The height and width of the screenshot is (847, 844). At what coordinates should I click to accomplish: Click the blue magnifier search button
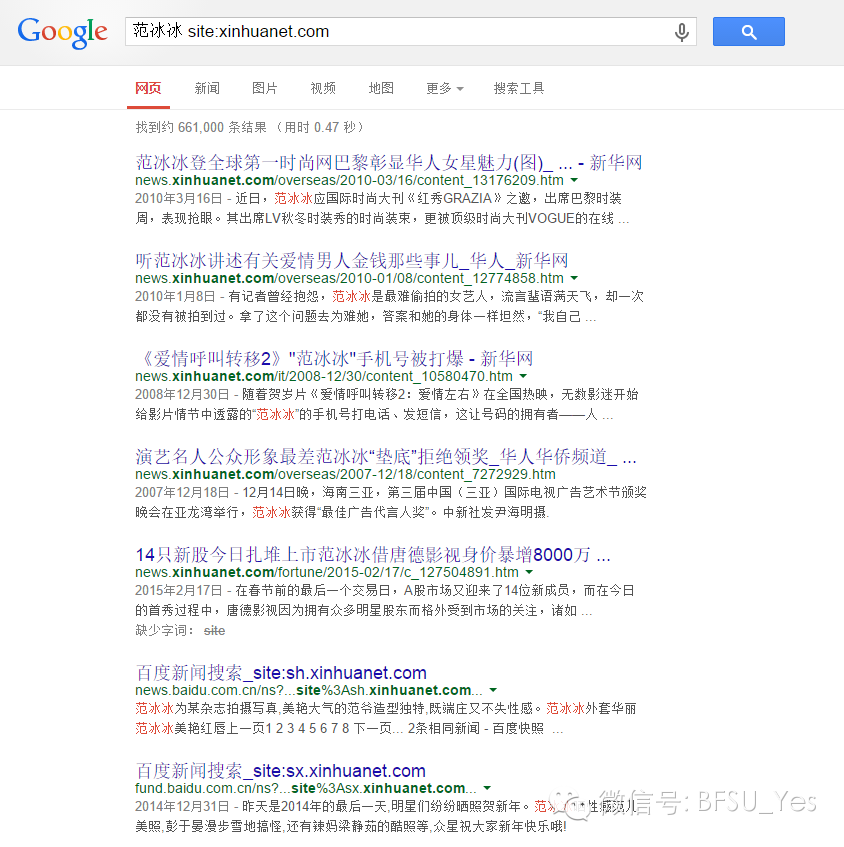(x=748, y=31)
